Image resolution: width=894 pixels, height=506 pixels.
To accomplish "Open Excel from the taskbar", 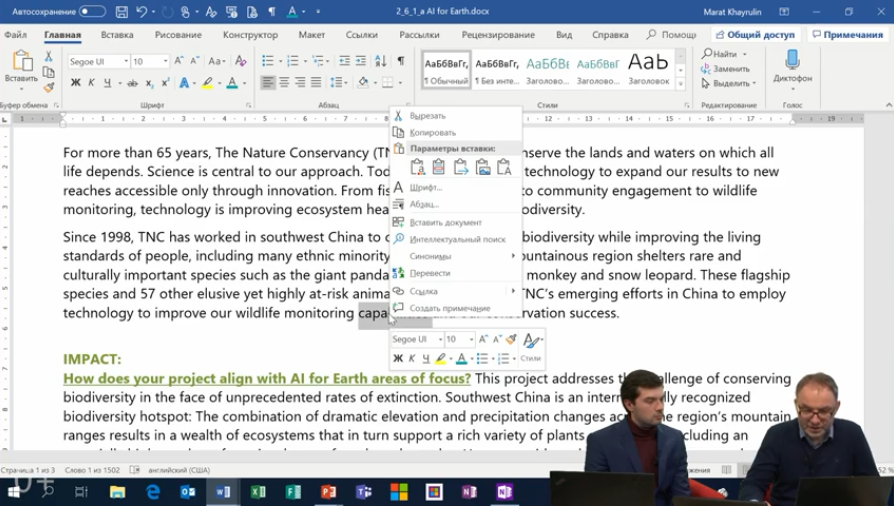I will click(x=258, y=492).
